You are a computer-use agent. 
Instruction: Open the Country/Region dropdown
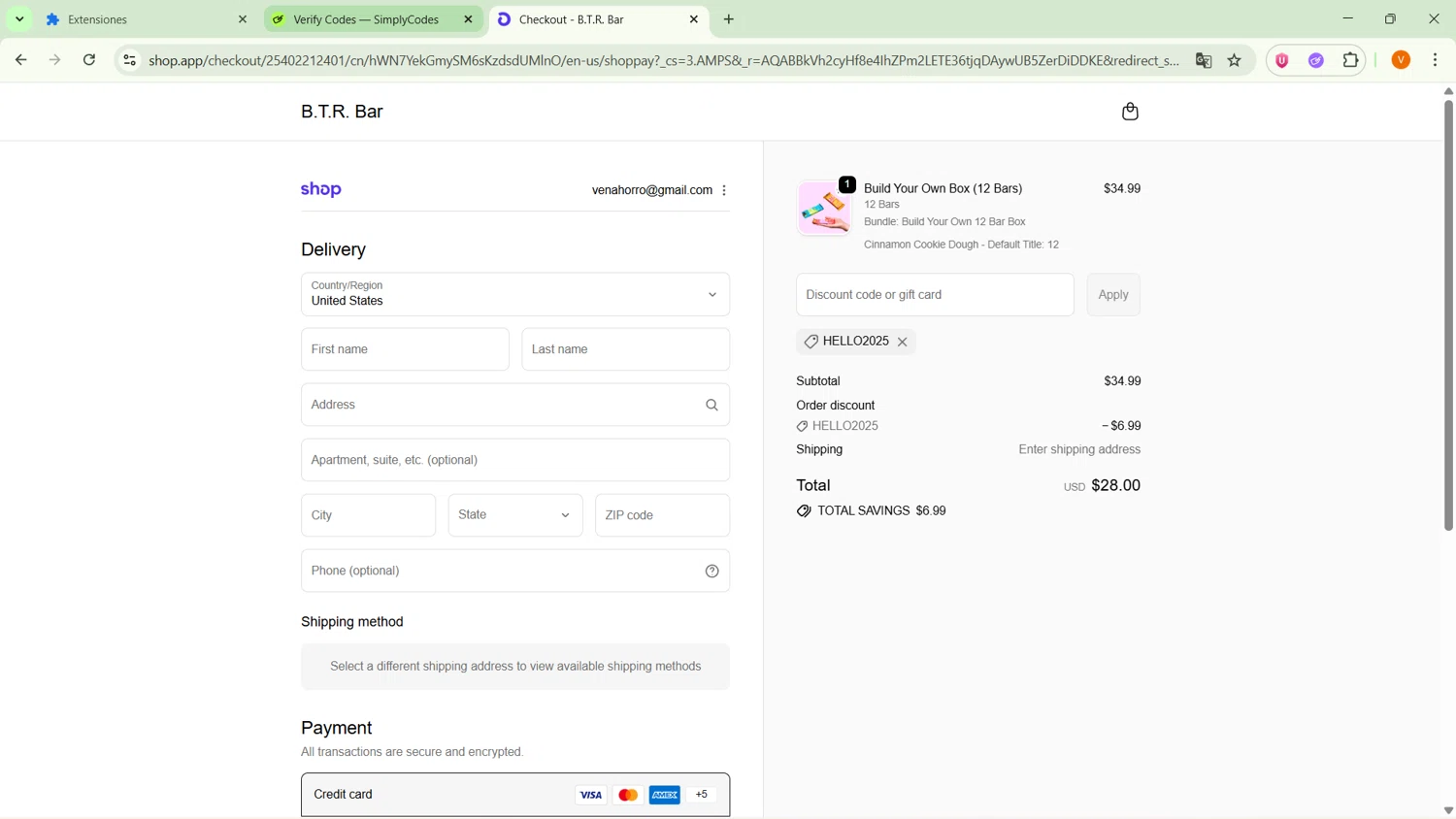[515, 294]
